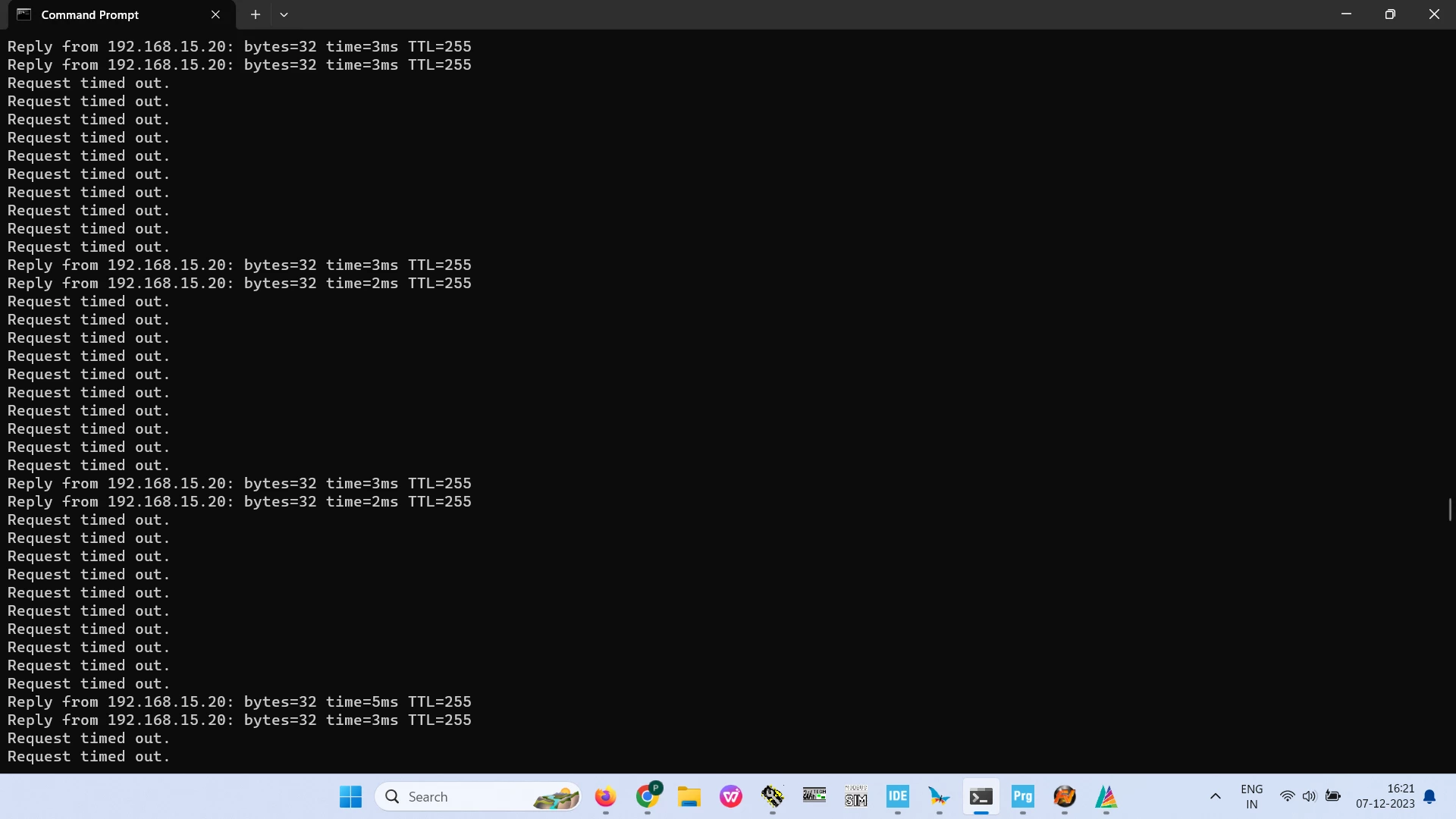Image resolution: width=1456 pixels, height=819 pixels.
Task: Select the Command Prompt tab
Action: [x=121, y=15]
